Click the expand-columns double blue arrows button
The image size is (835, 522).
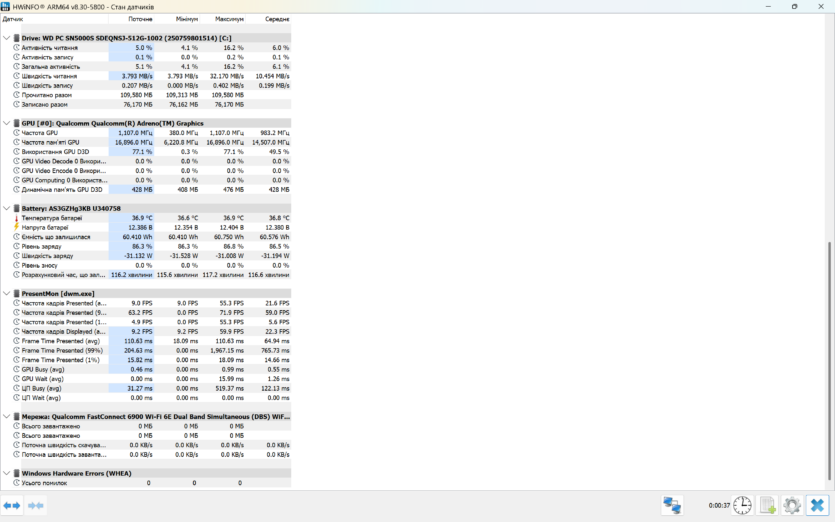[x=12, y=505]
